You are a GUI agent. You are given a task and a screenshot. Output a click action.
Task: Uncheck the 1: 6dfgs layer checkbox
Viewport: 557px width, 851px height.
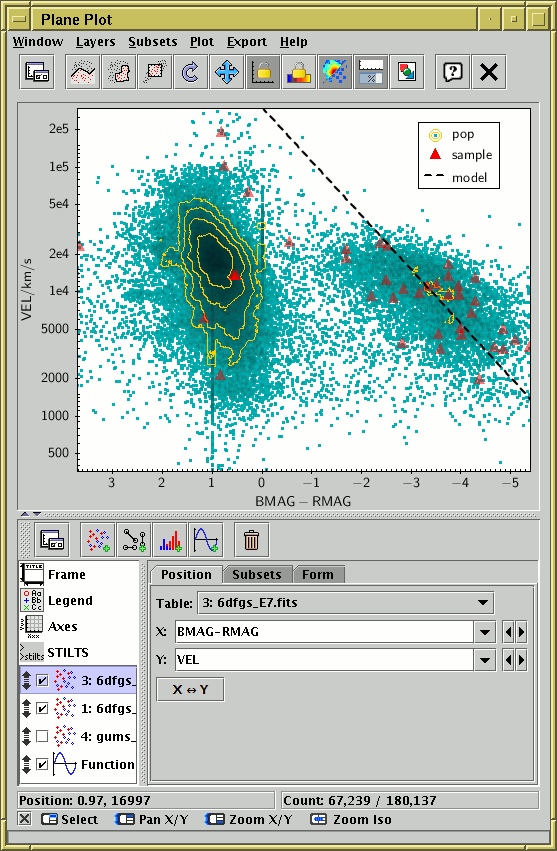(x=42, y=708)
